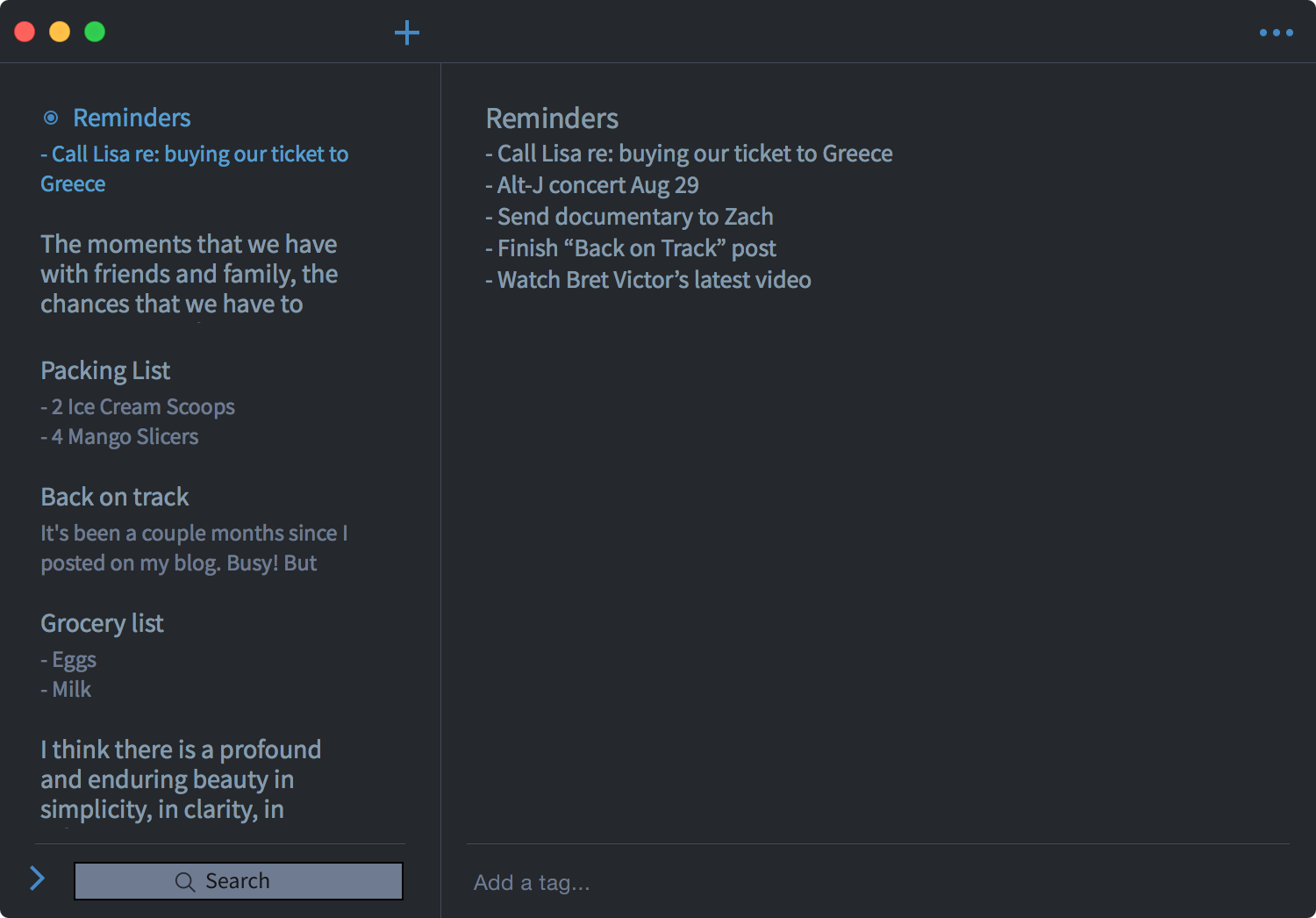The image size is (1316, 918).
Task: Click the Reminders title in the editor
Action: [x=552, y=118]
